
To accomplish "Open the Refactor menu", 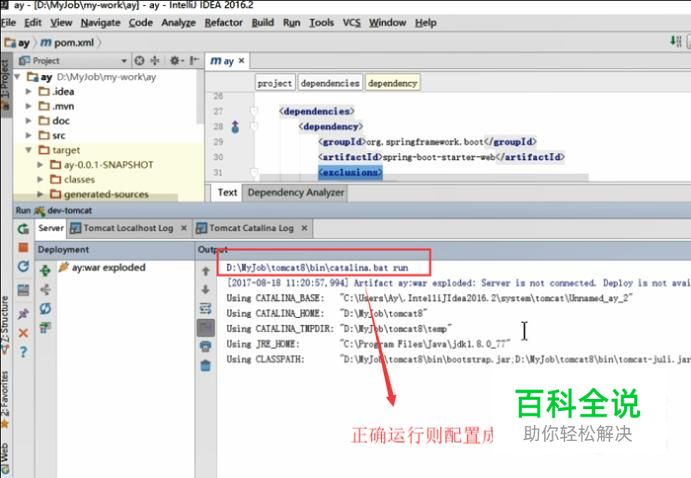I will (x=223, y=22).
